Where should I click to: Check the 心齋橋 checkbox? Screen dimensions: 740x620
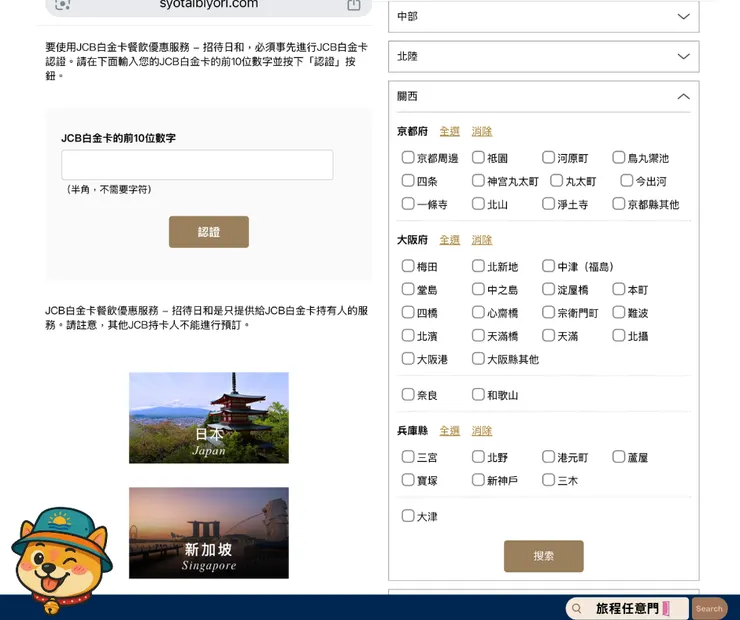point(478,312)
